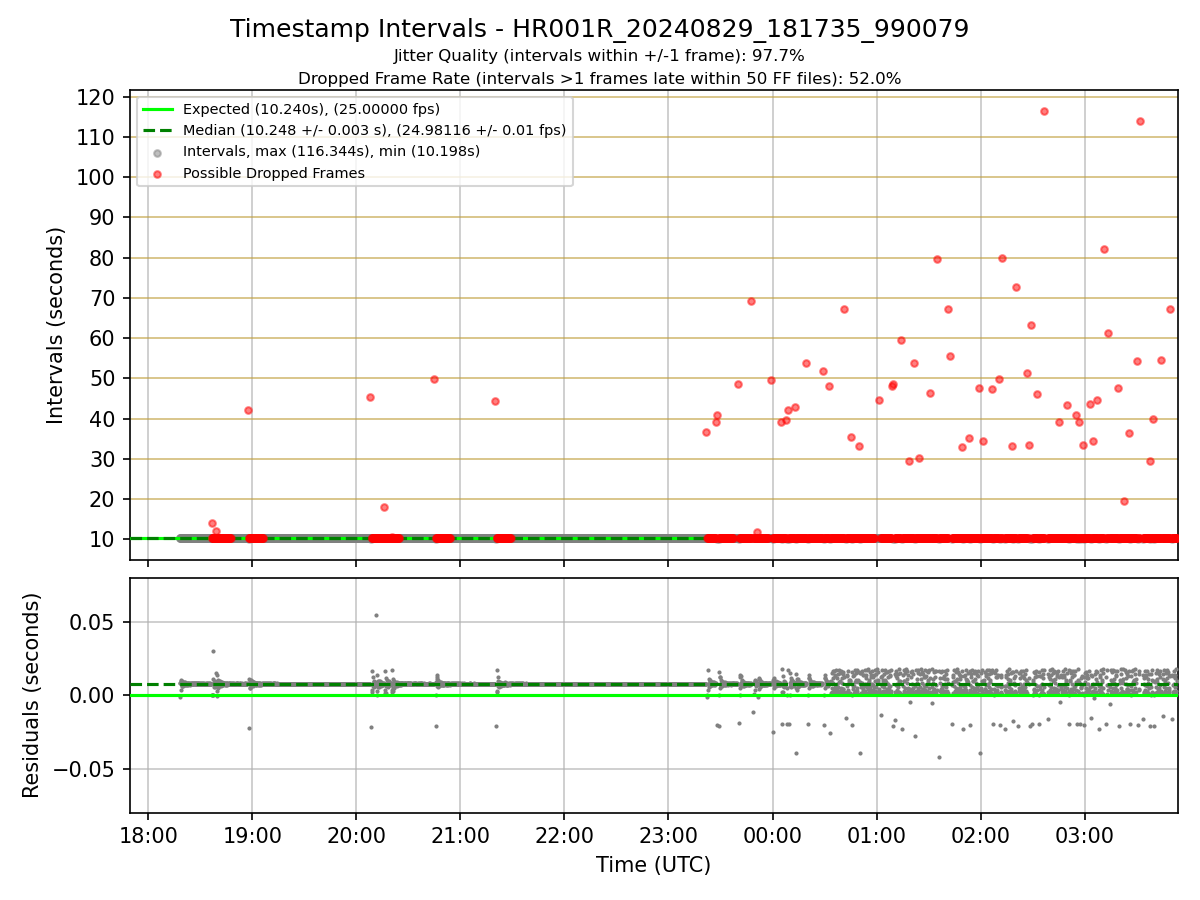
Task: Click the 'Intervals (seconds)' y-axis label
Action: (56, 325)
